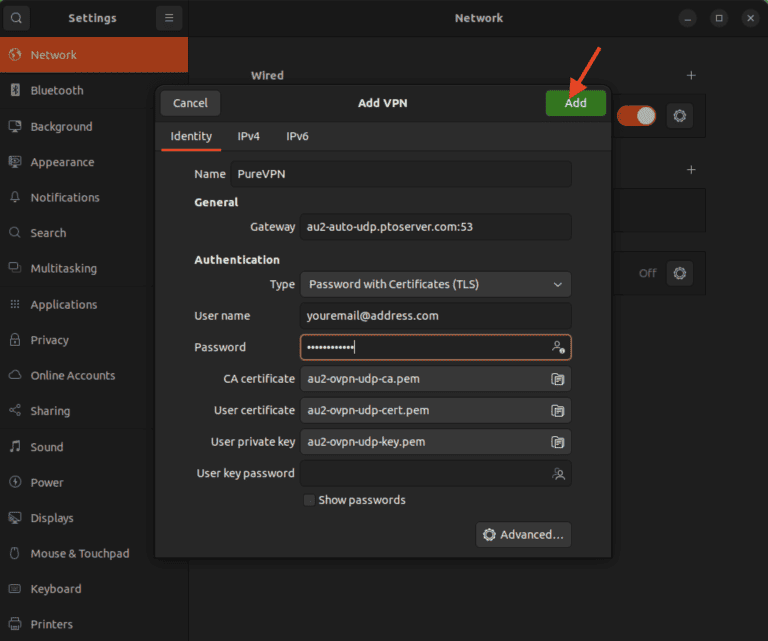Image resolution: width=768 pixels, height=641 pixels.
Task: Toggle the wired connection switch off
Action: click(636, 116)
